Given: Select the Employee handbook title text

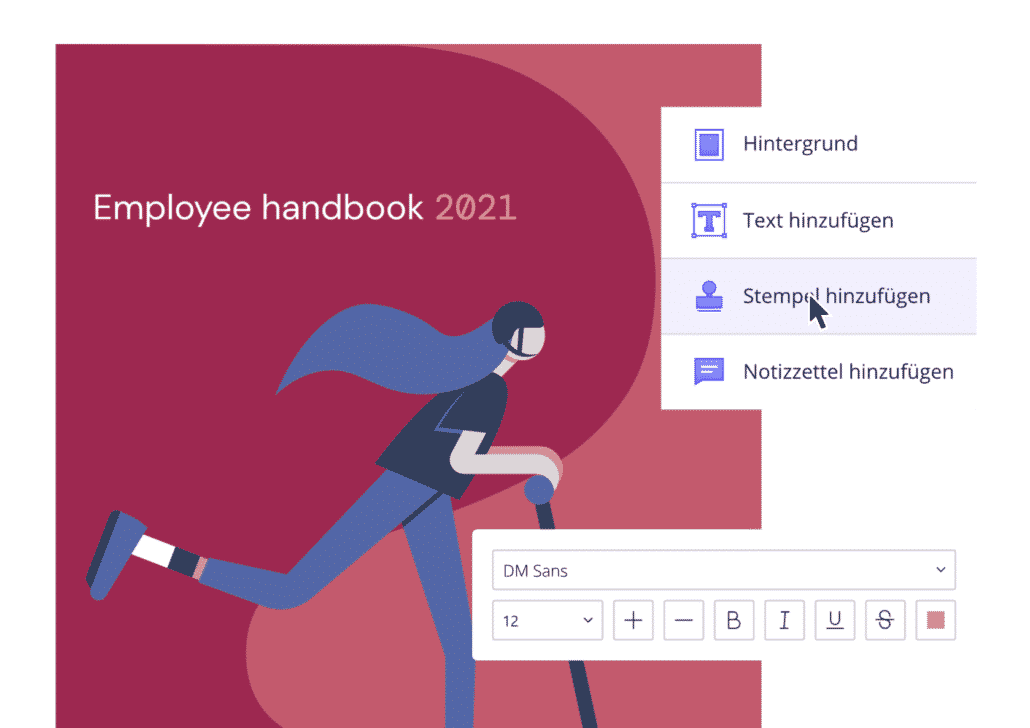Looking at the screenshot, I should click(258, 209).
